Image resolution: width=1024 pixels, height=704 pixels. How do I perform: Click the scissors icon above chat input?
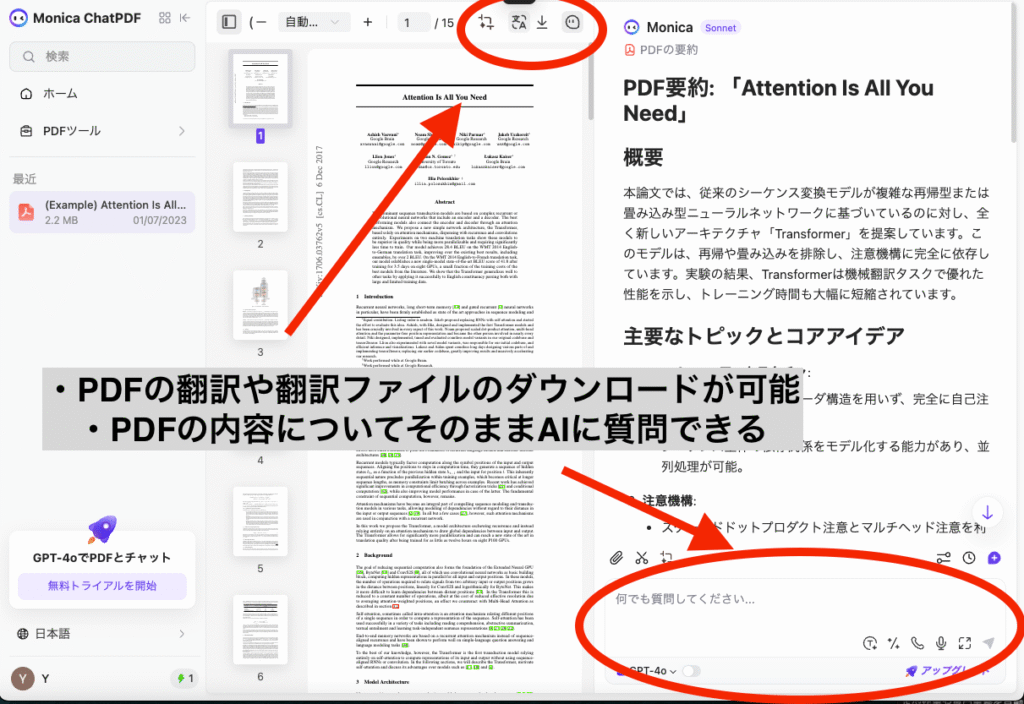click(642, 558)
